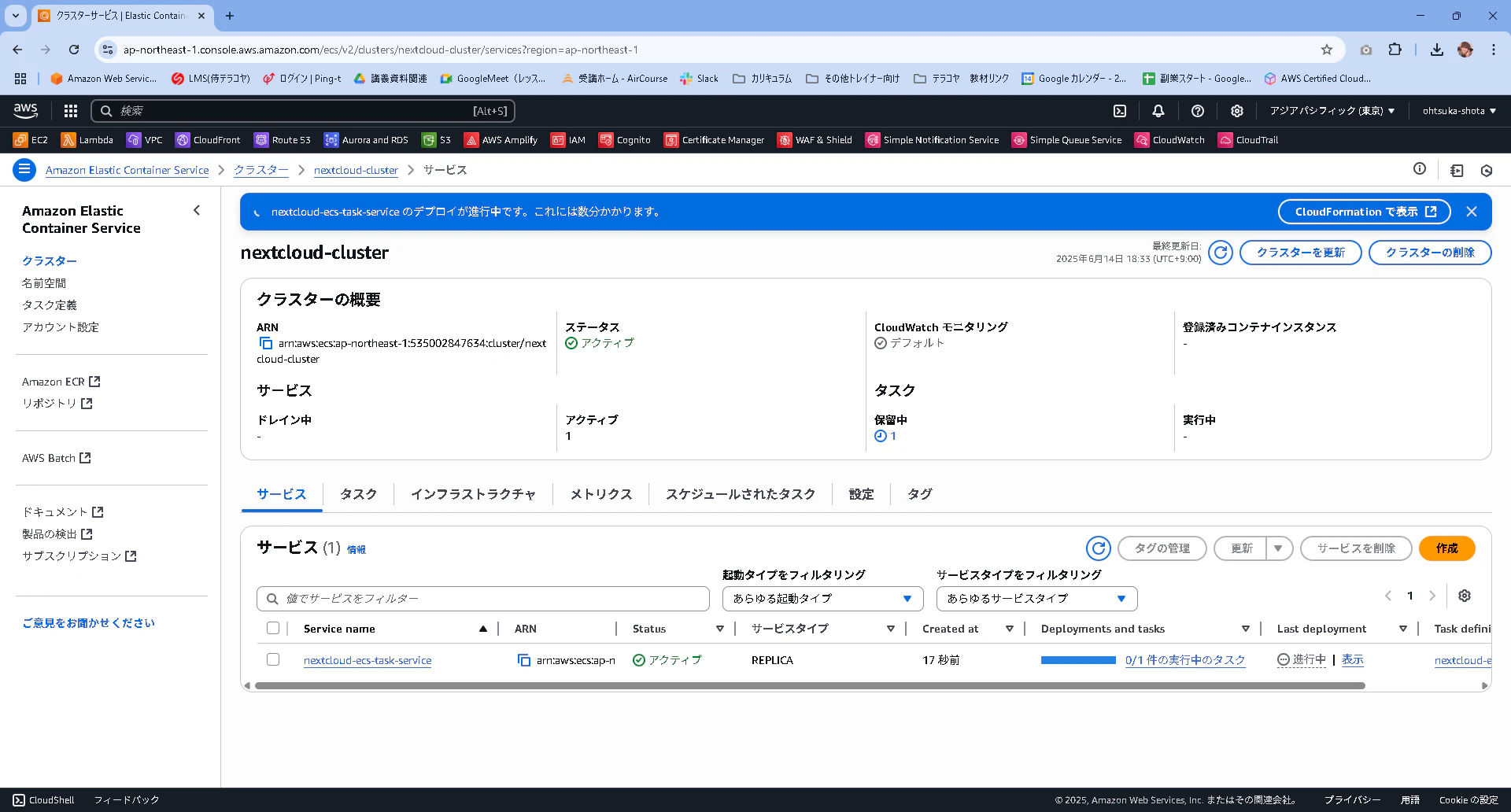
Task: Open Simple Notification Service shortcut
Action: pyautogui.click(x=933, y=140)
